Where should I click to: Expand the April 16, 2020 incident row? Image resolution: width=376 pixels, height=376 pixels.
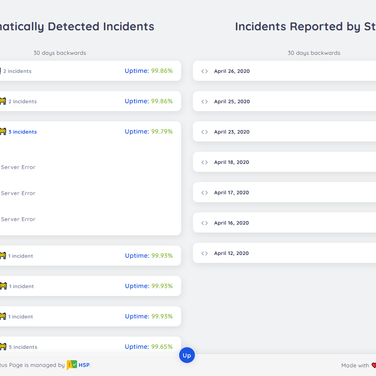pyautogui.click(x=284, y=223)
